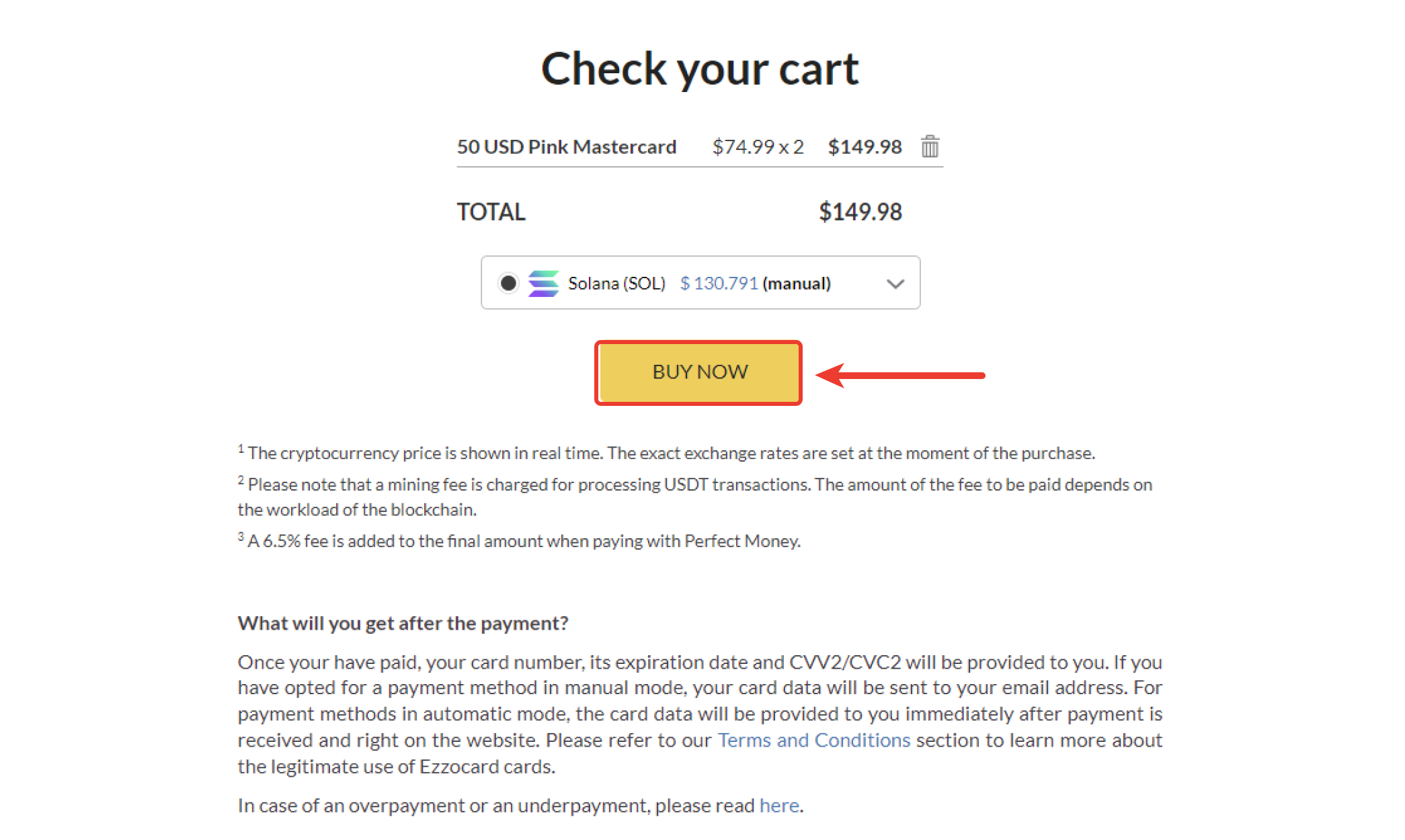Click the $74.99 x 2 quantity text
Screen dimensions: 1405x840
(758, 146)
